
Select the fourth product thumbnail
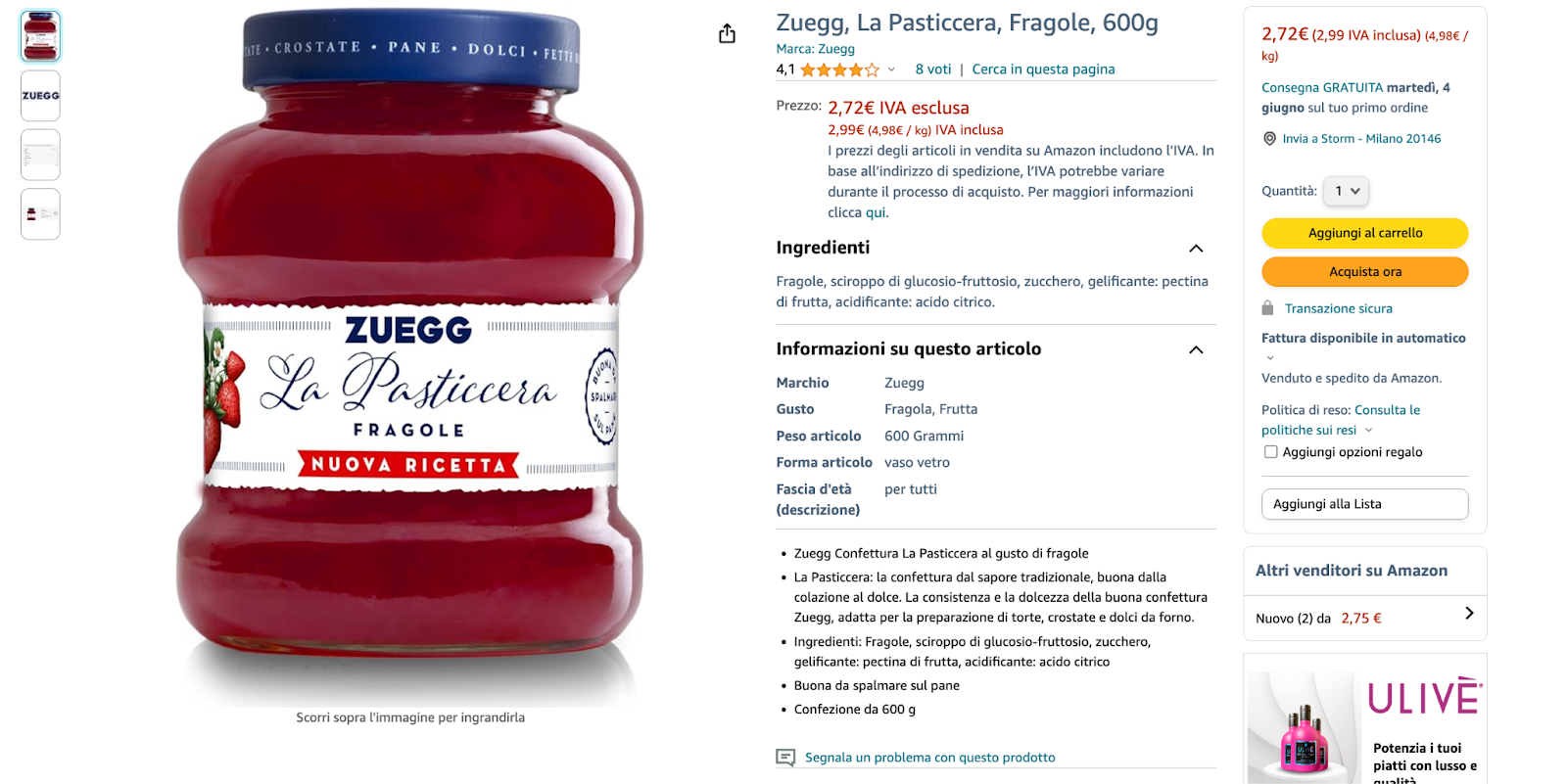tap(40, 213)
